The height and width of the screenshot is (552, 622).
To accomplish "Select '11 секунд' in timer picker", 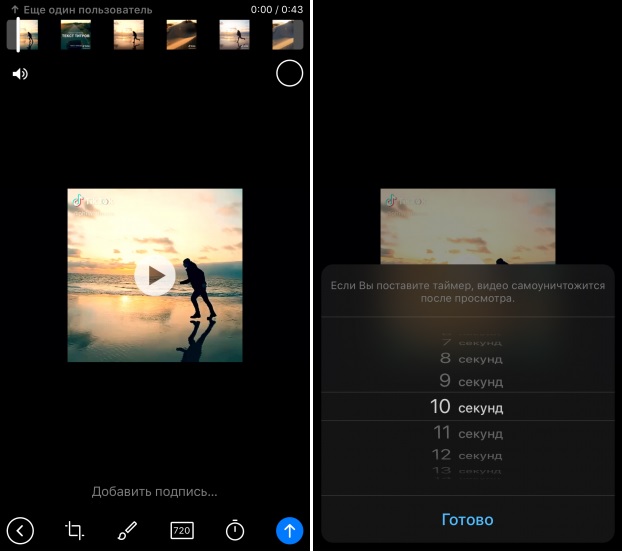I will (x=467, y=433).
